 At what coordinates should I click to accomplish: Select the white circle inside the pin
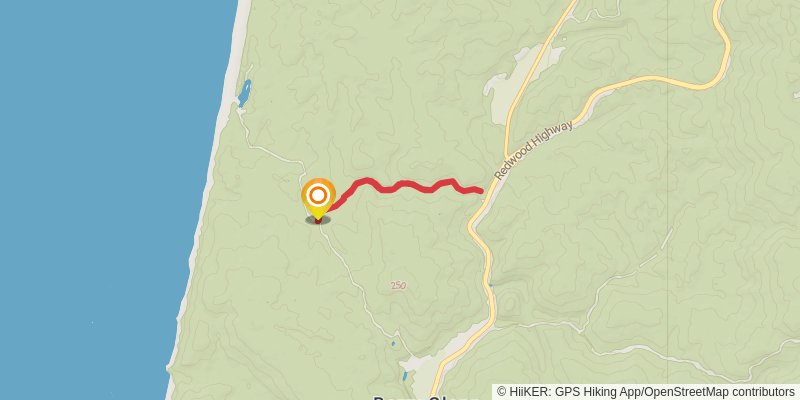click(318, 195)
